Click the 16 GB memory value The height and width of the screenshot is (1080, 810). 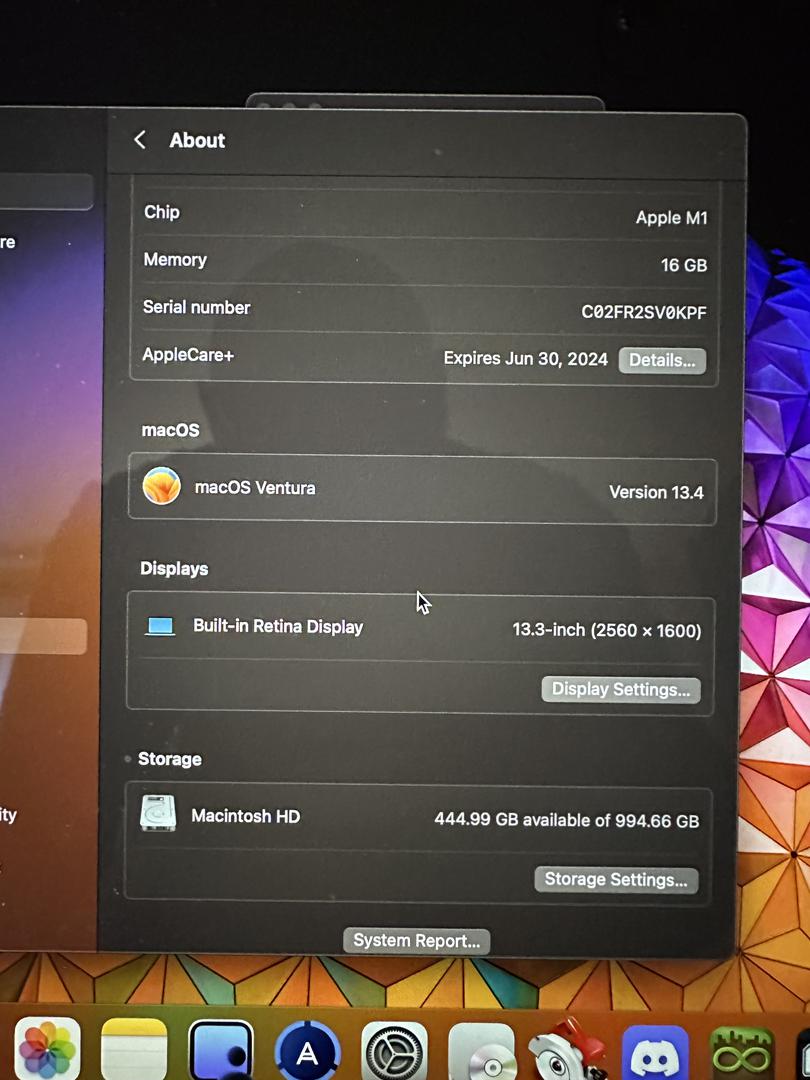[684, 265]
